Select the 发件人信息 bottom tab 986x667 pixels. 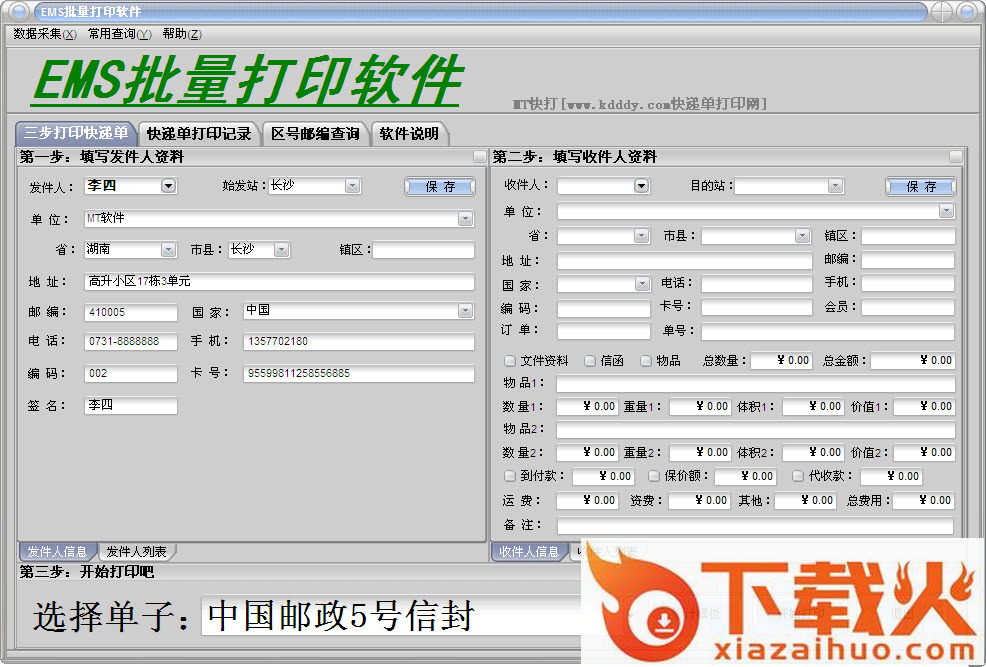(57, 551)
